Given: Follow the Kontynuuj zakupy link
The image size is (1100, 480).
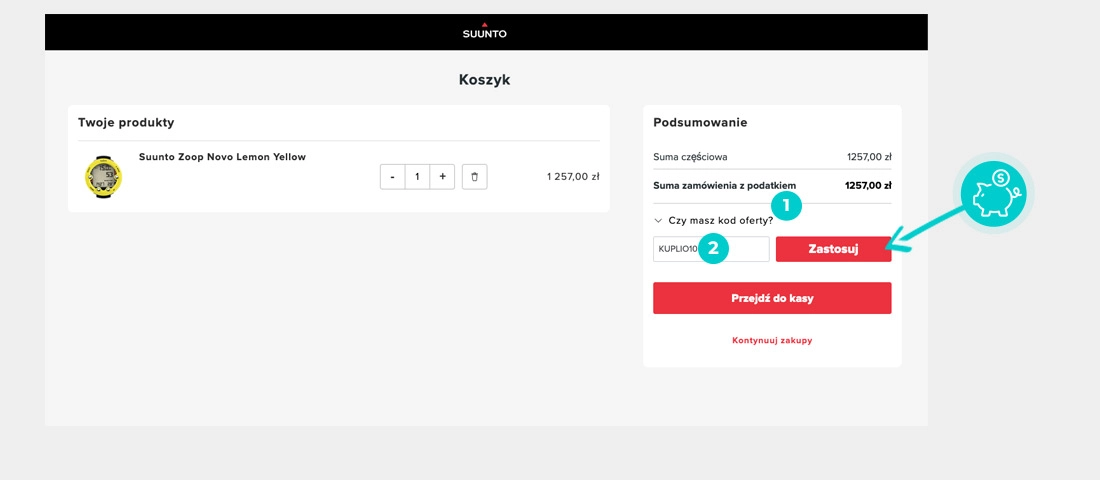Looking at the screenshot, I should pyautogui.click(x=771, y=340).
